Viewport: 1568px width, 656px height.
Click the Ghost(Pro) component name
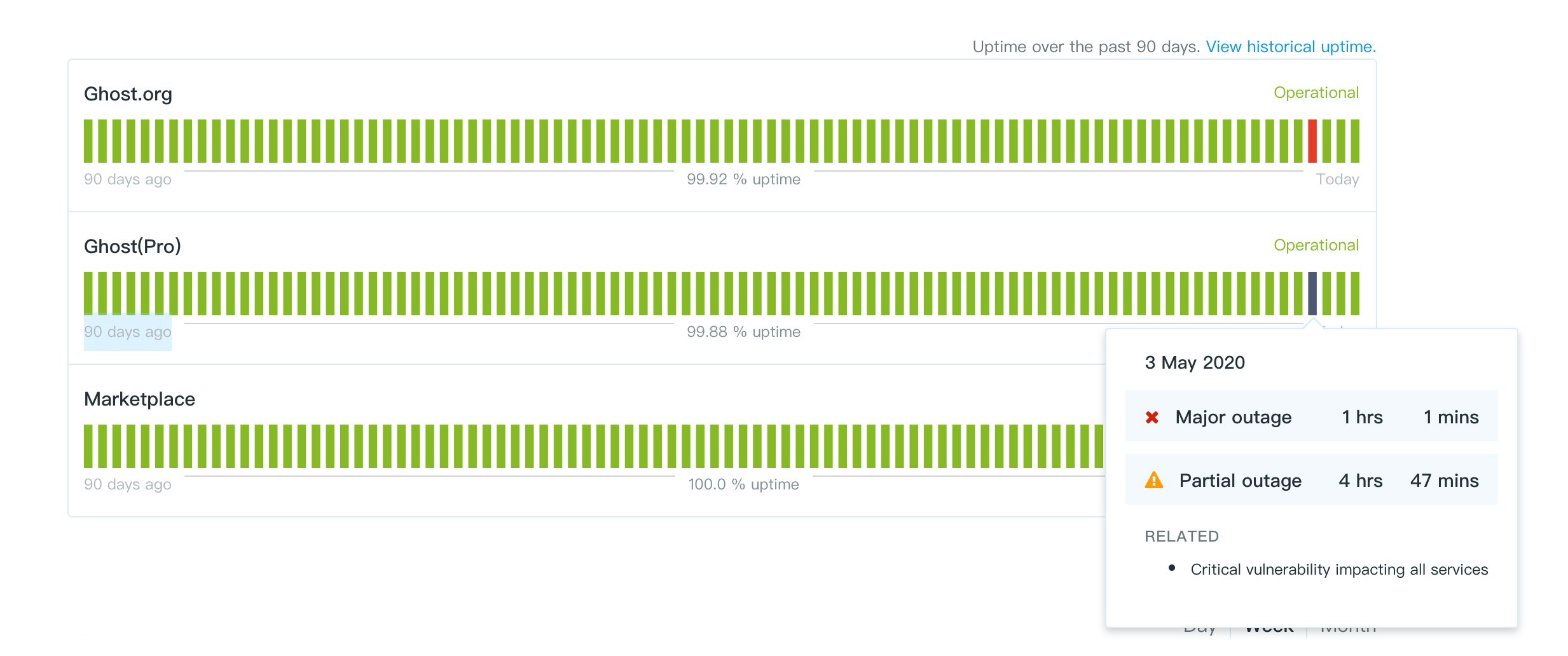pyautogui.click(x=132, y=247)
